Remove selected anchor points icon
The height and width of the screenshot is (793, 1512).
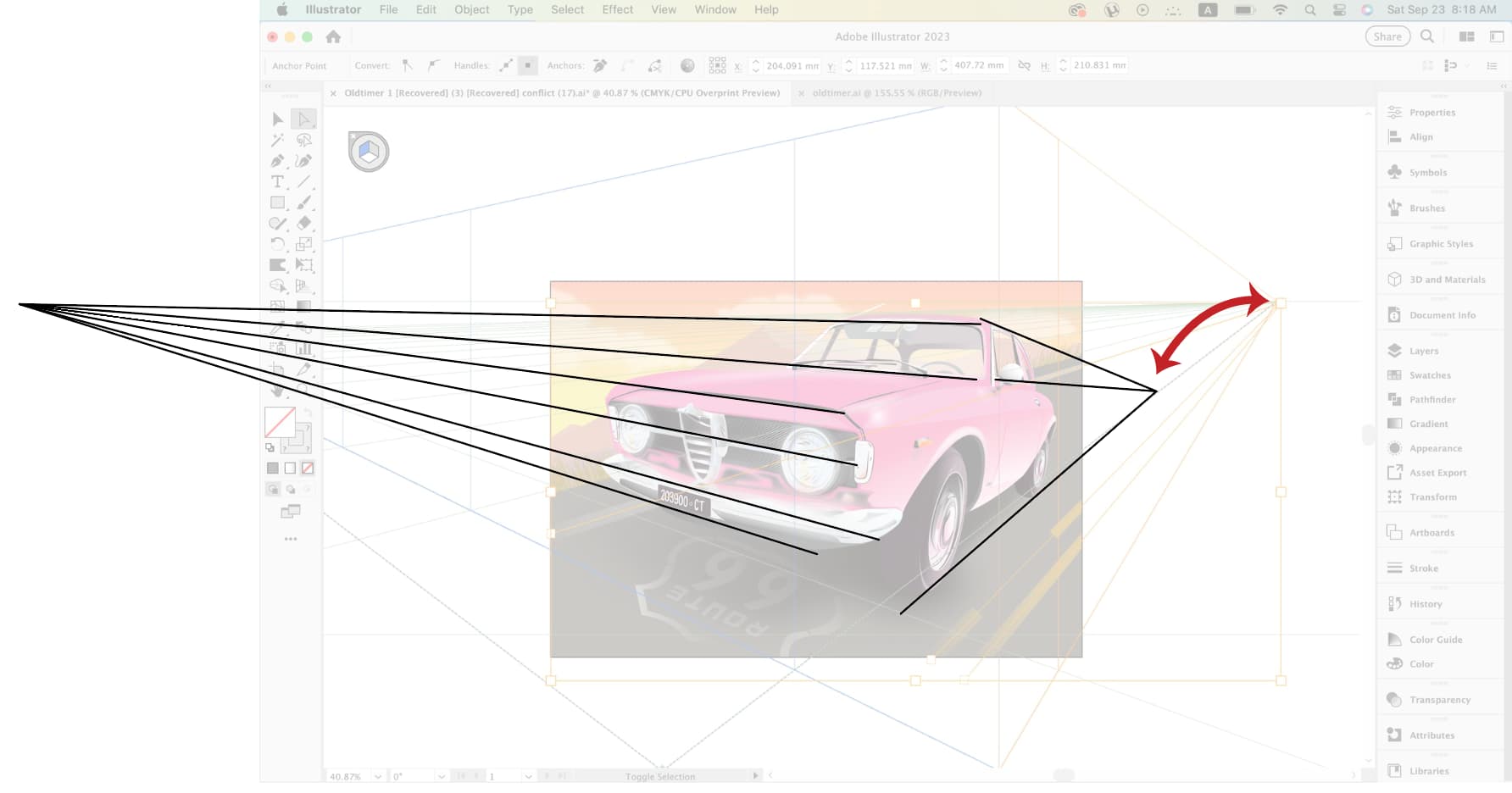pos(600,65)
